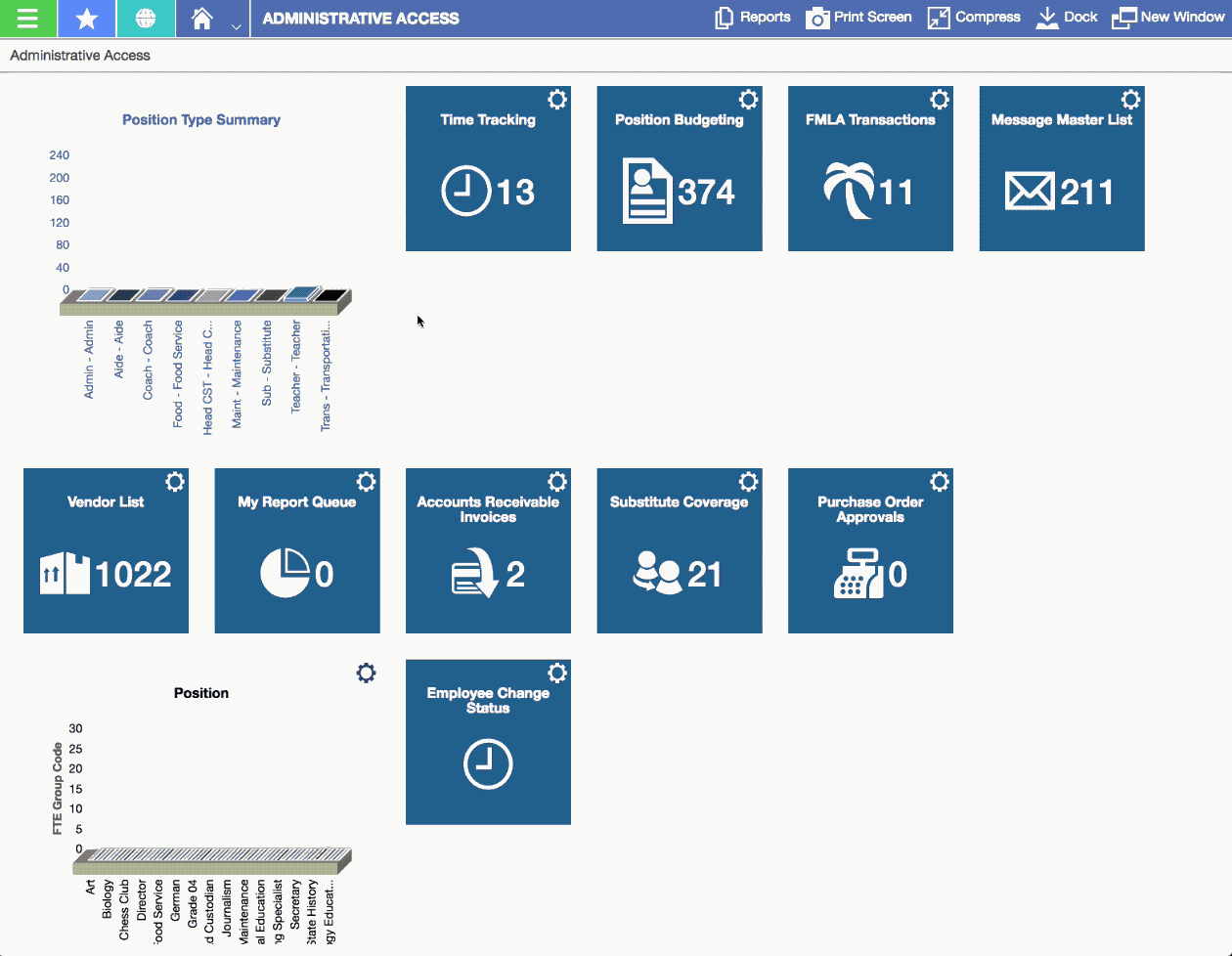Screen dimensions: 1232x956
Task: Open Reports from top toolbar
Action: 753,18
